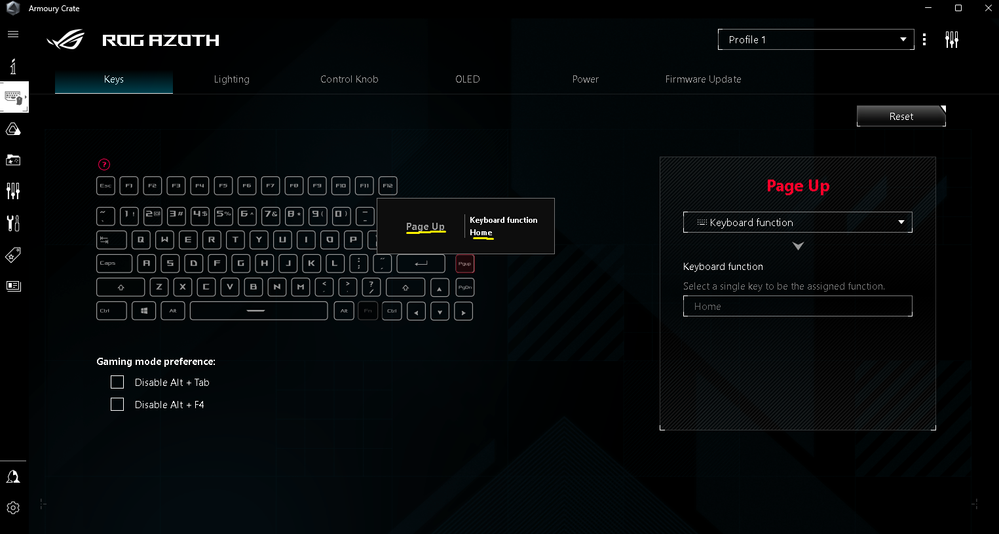
Task: Select the spacebar on keyboard layout
Action: [259, 311]
